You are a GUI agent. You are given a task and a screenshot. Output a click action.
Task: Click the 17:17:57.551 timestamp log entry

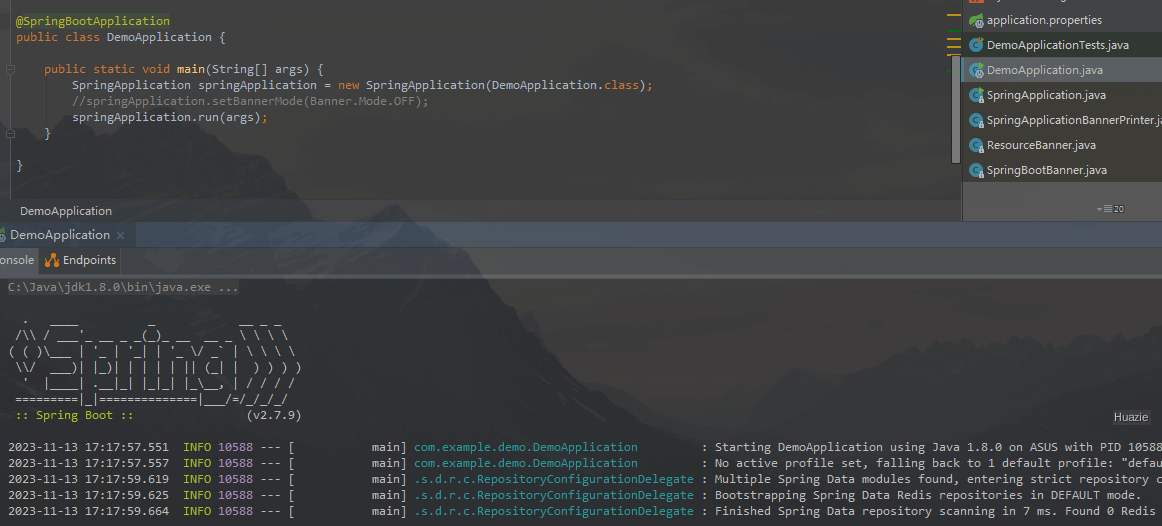(88, 447)
